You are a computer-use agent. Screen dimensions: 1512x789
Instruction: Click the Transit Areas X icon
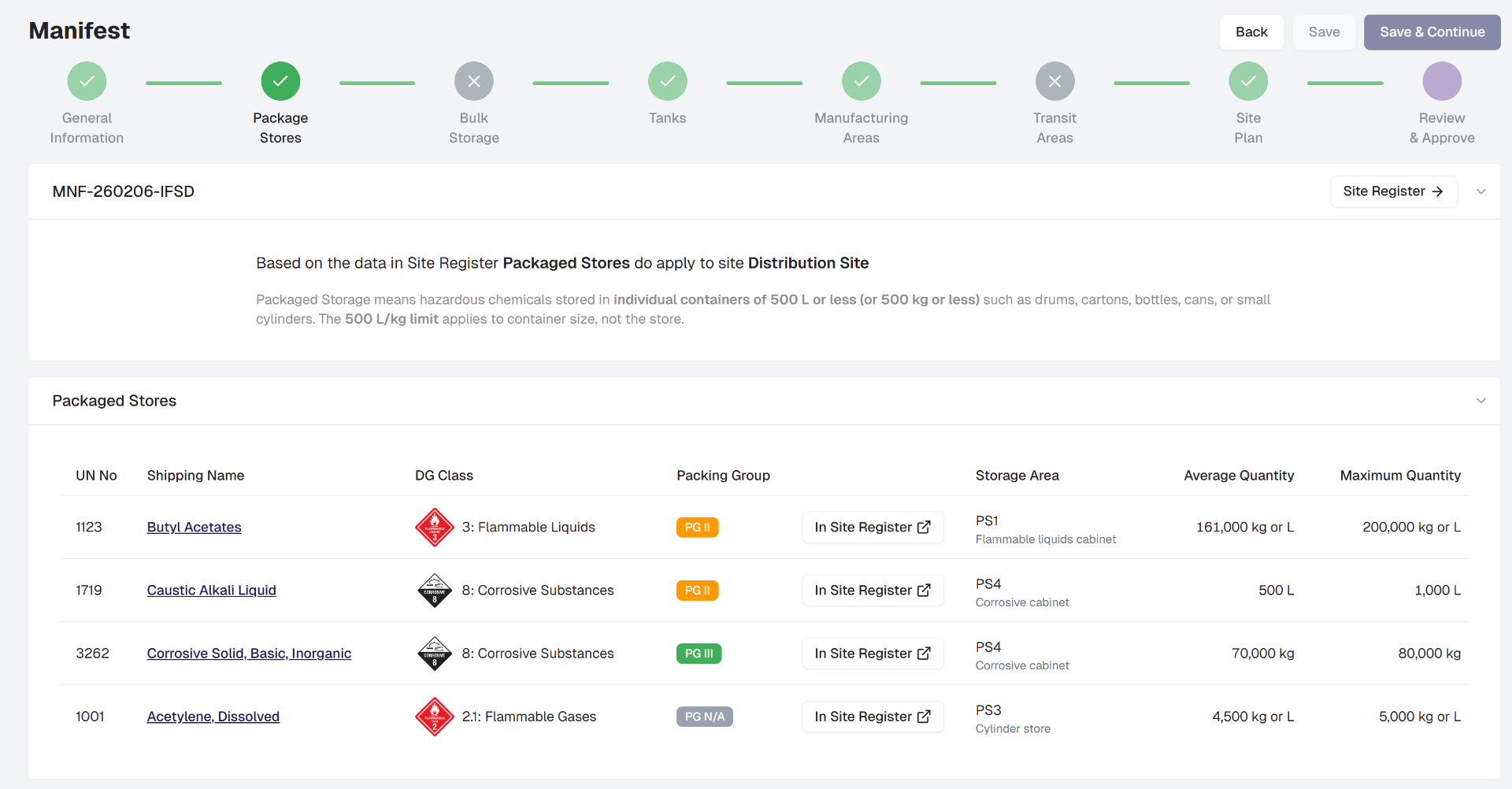click(x=1054, y=81)
